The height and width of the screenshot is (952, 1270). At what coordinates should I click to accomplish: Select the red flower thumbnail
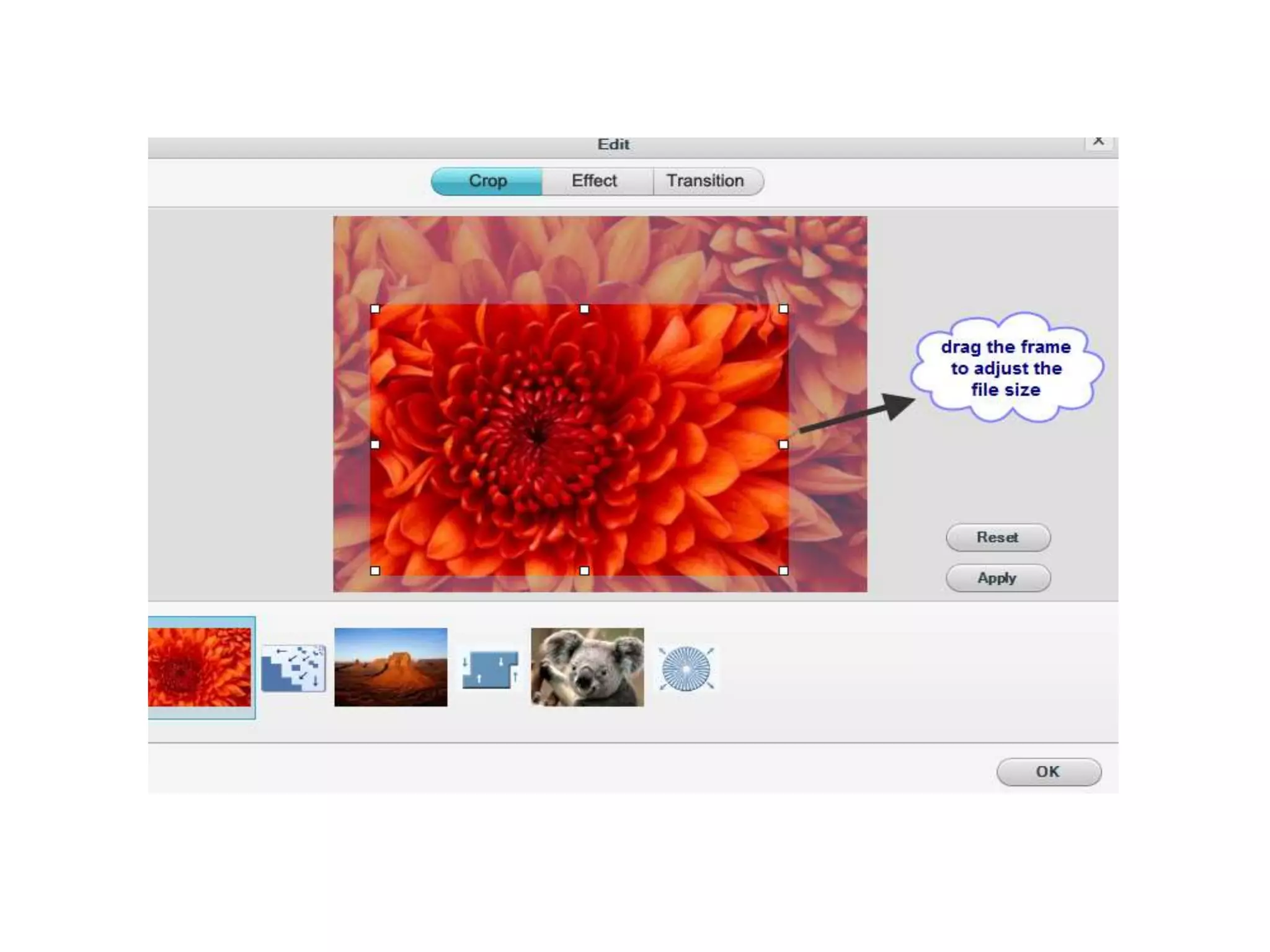[x=200, y=667]
